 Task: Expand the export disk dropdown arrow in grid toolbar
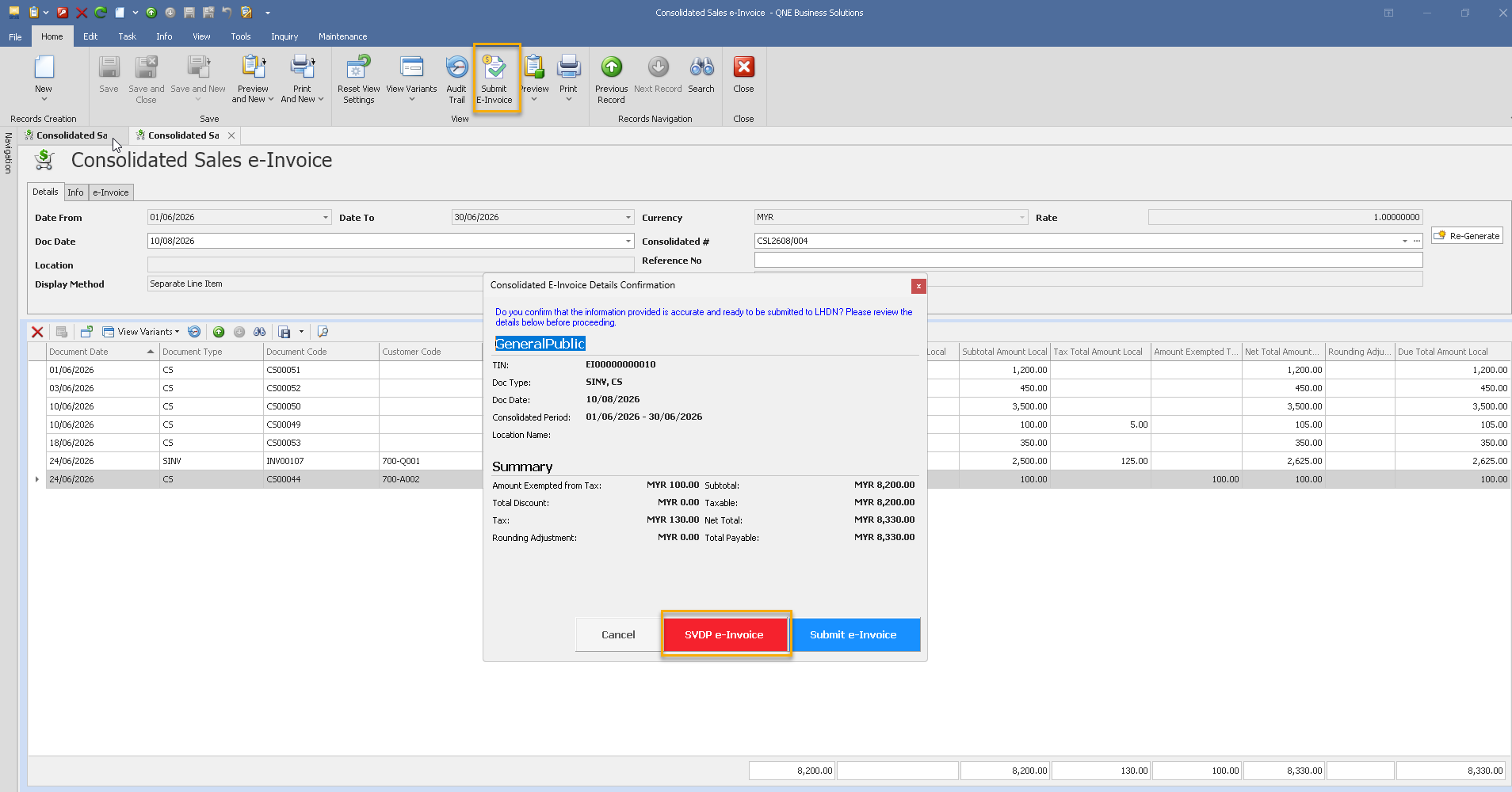pos(301,332)
